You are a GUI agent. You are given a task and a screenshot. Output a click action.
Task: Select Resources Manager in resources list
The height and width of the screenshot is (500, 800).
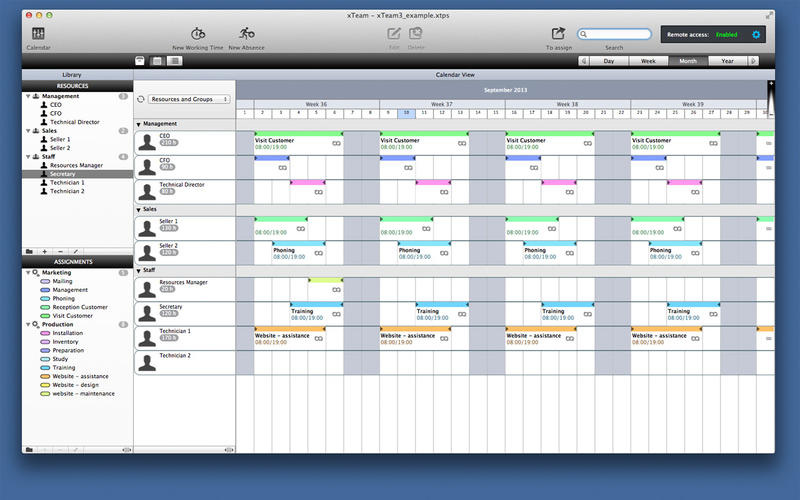tap(76, 165)
